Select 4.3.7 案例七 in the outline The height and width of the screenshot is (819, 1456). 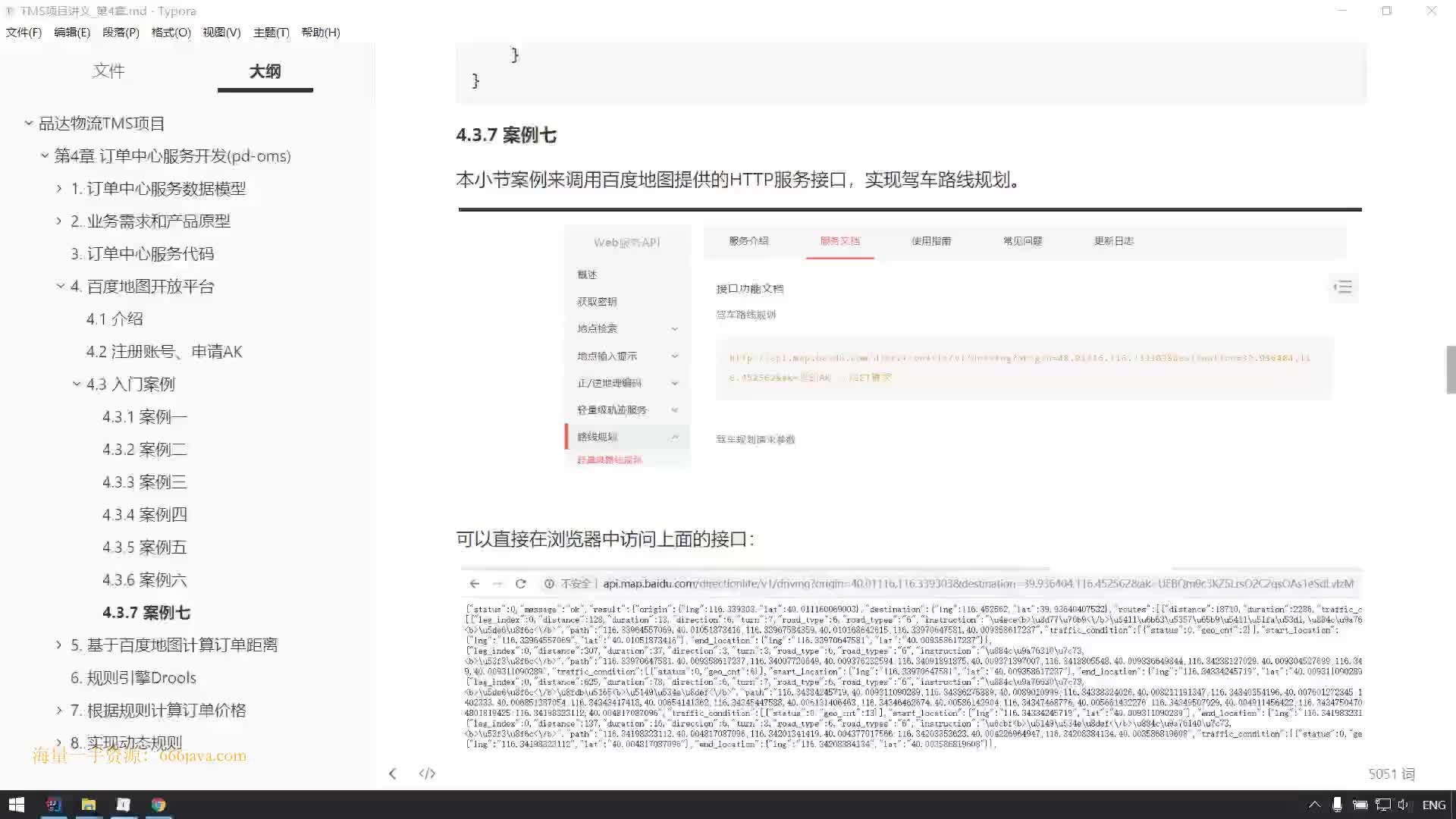146,612
